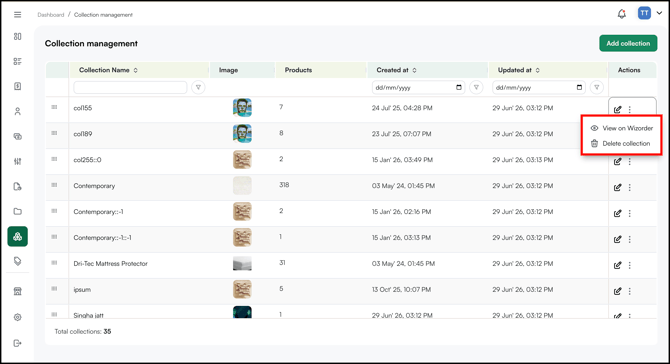
Task: Grab the drag handle for Contemporary row
Action: coord(54,185)
